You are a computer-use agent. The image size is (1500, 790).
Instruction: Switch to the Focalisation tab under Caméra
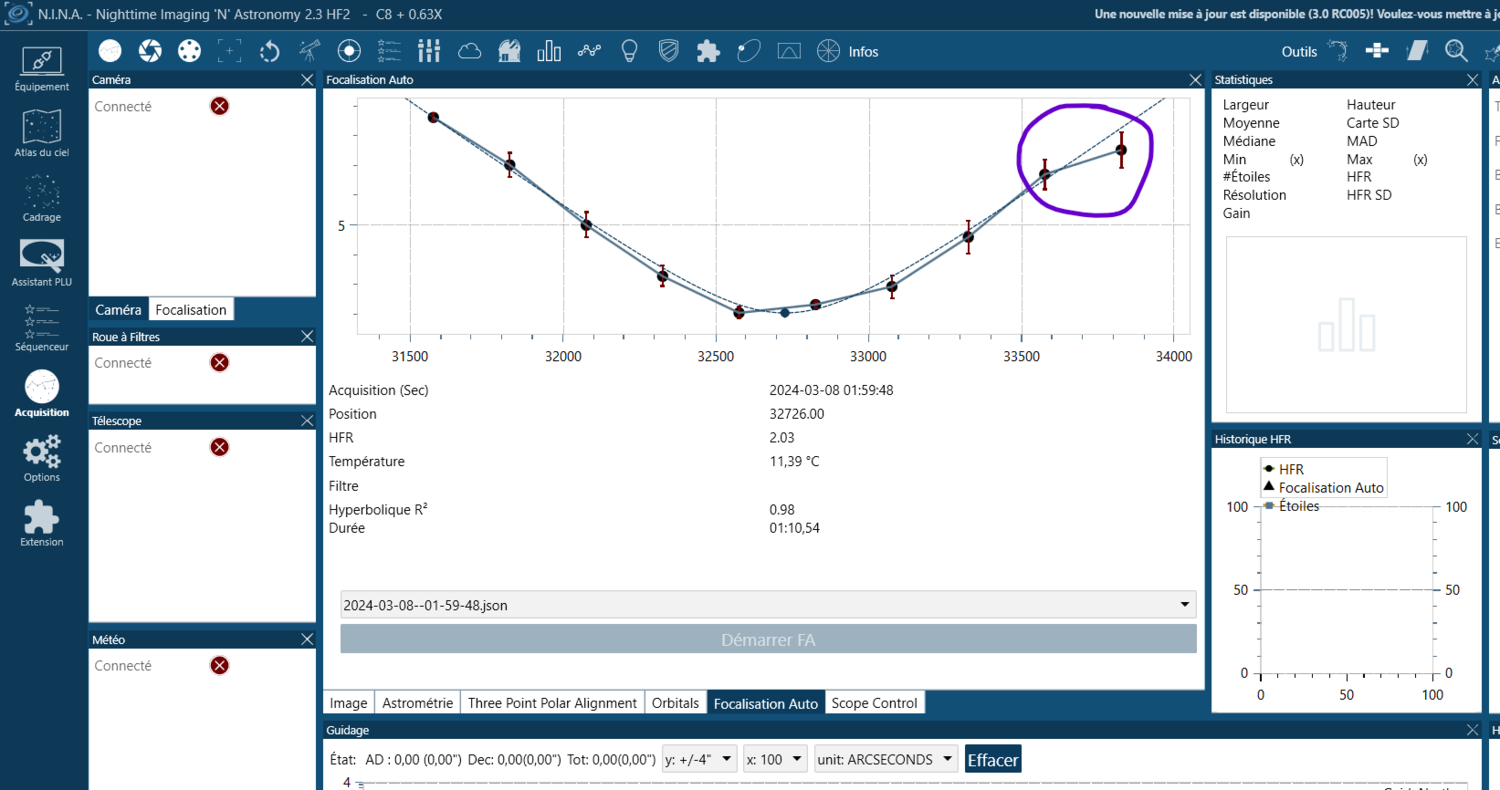pyautogui.click(x=191, y=310)
